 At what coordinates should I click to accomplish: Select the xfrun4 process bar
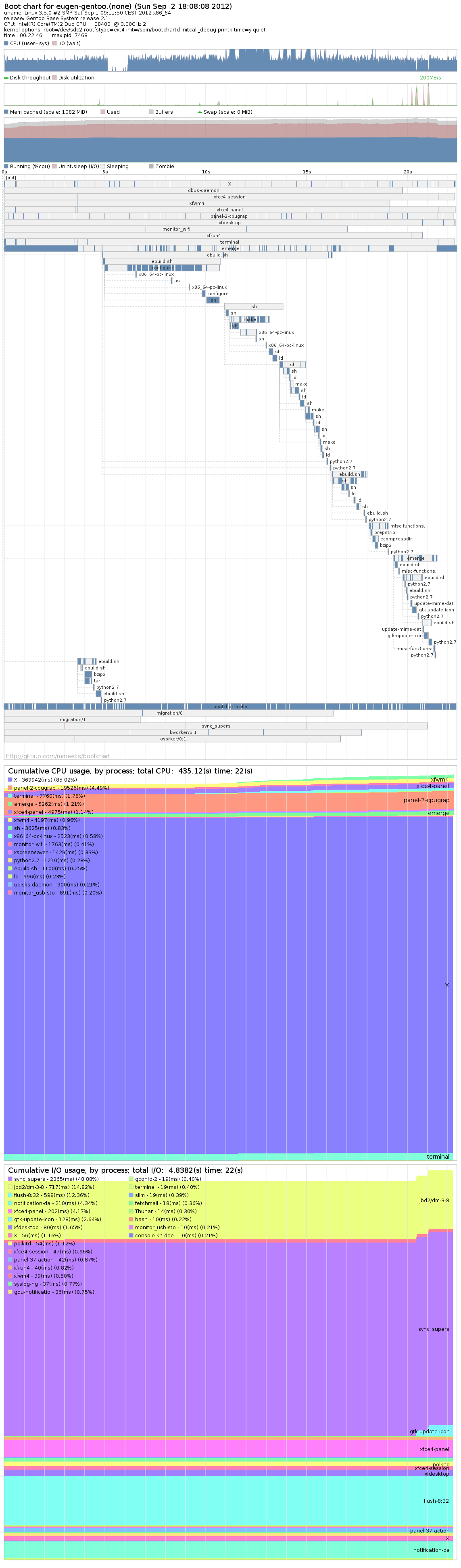point(213,236)
